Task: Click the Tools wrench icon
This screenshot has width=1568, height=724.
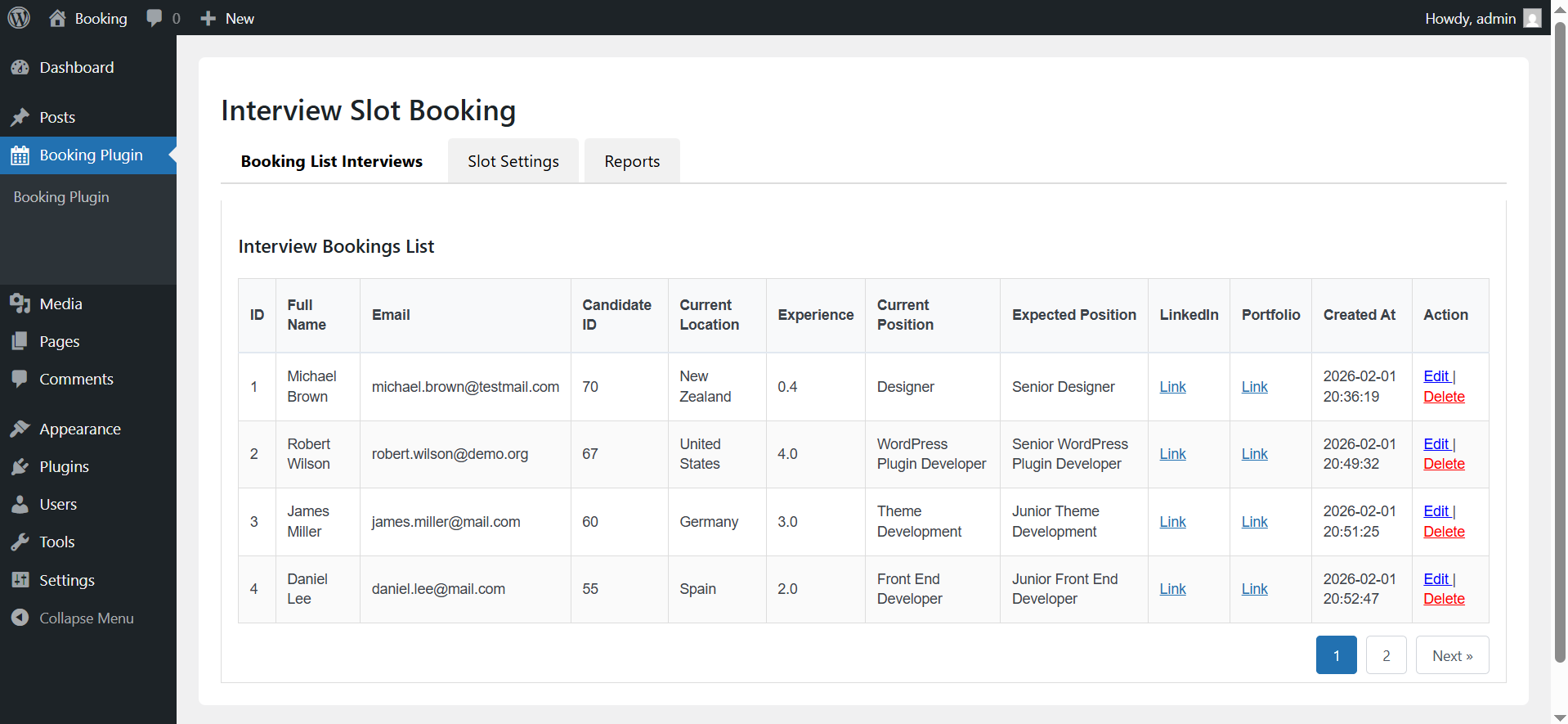Action: pos(20,542)
